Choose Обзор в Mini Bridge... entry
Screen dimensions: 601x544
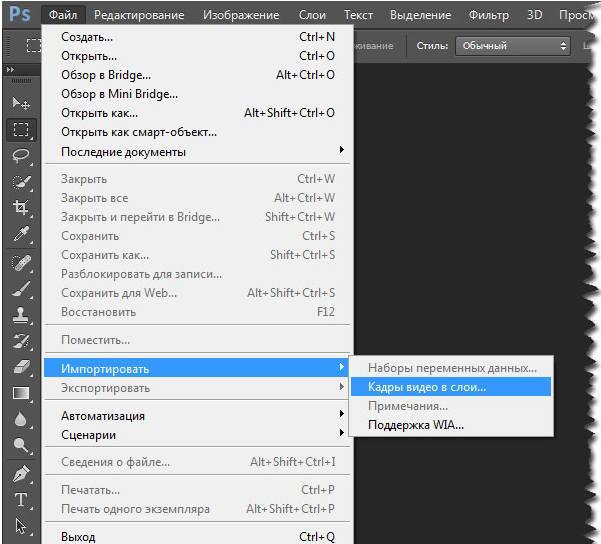pos(197,94)
